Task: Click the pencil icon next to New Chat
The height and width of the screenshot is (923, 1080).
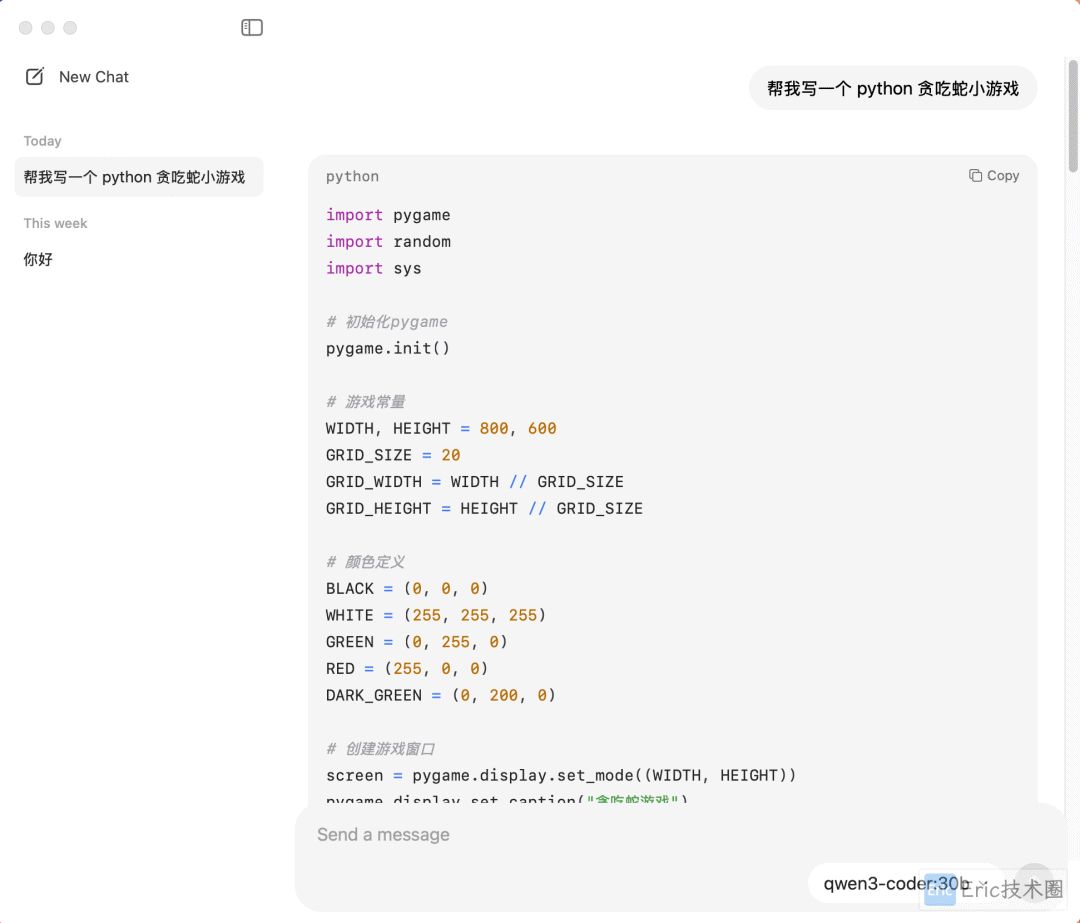Action: click(x=33, y=76)
